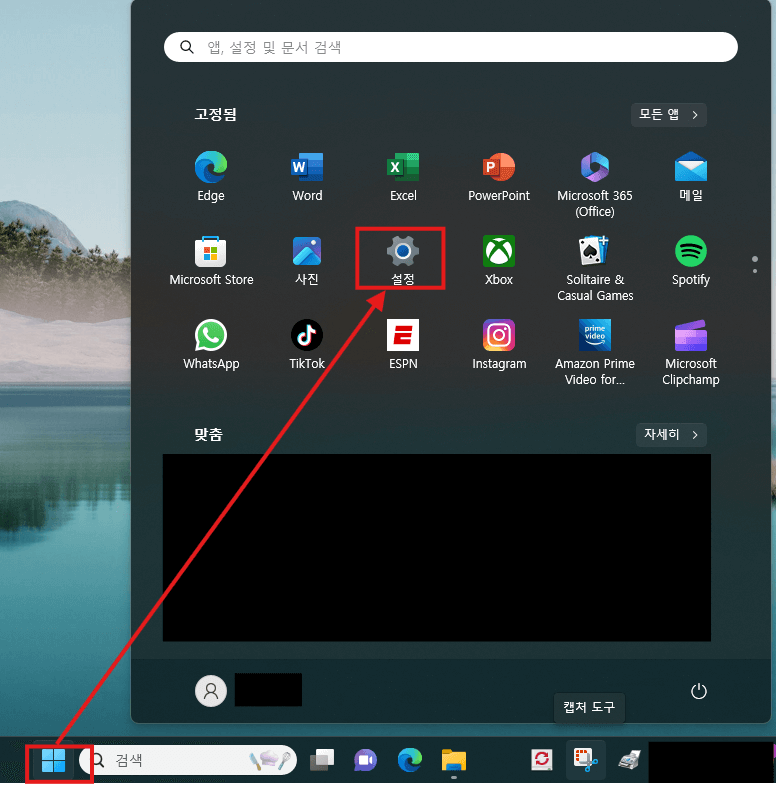776x785 pixels.
Task: Open Task View on the taskbar
Action: point(322,760)
